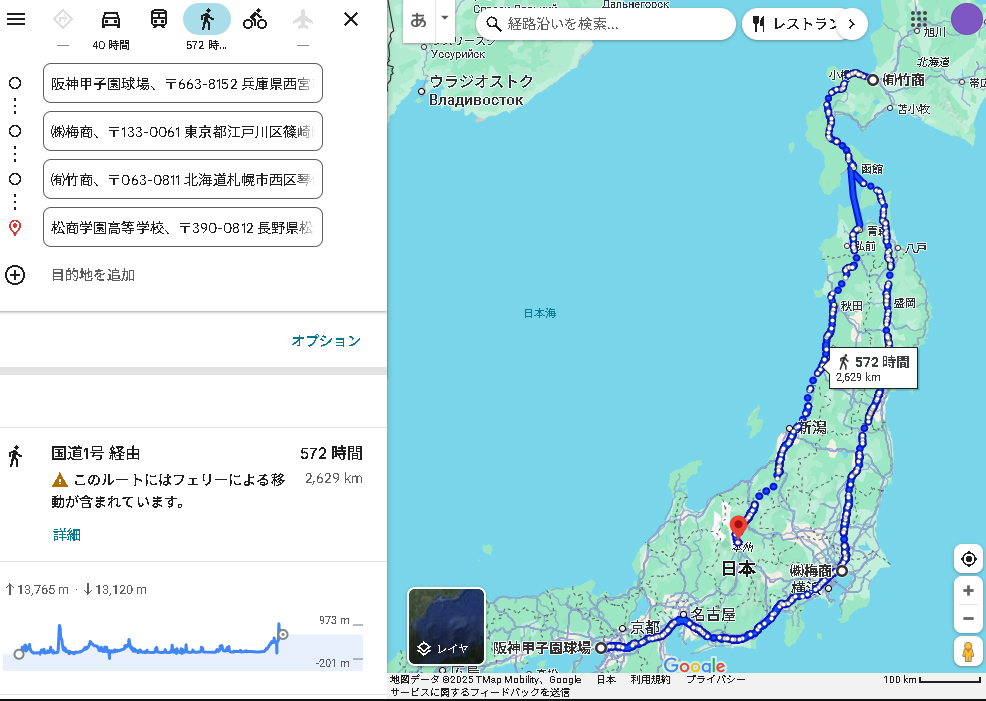Click the 名古屋 city label on map

click(x=713, y=614)
